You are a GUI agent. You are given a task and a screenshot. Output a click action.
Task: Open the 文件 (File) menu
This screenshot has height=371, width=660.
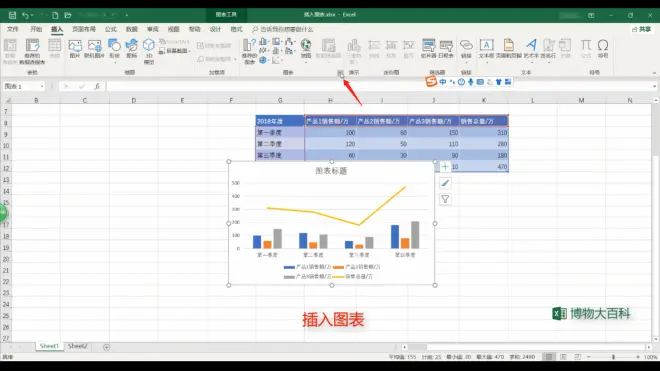13,29
